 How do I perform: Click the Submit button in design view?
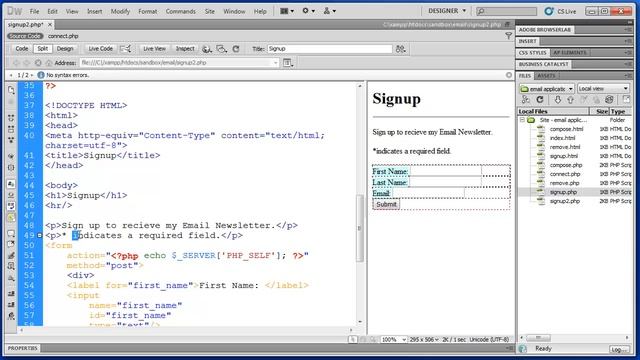[x=386, y=204]
